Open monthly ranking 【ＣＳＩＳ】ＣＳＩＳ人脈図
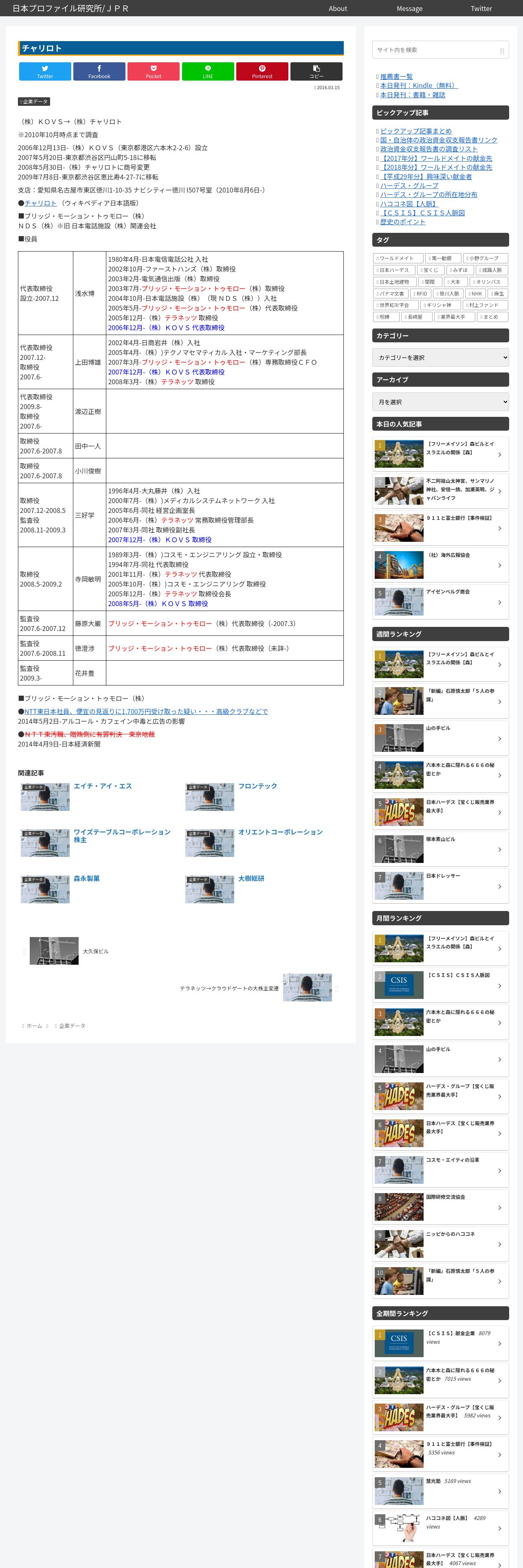The width and height of the screenshot is (523, 1568). [440, 985]
